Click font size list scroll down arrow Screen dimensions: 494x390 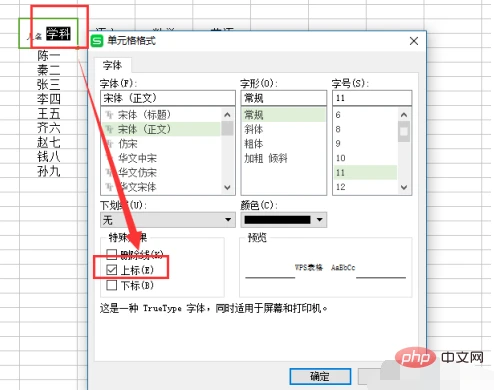coord(404,187)
